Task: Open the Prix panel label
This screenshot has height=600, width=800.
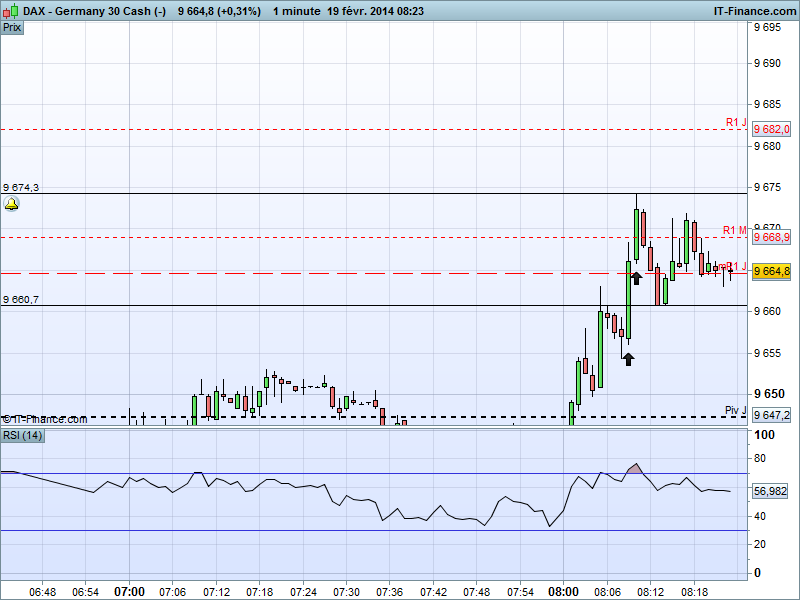Action: coord(12,28)
